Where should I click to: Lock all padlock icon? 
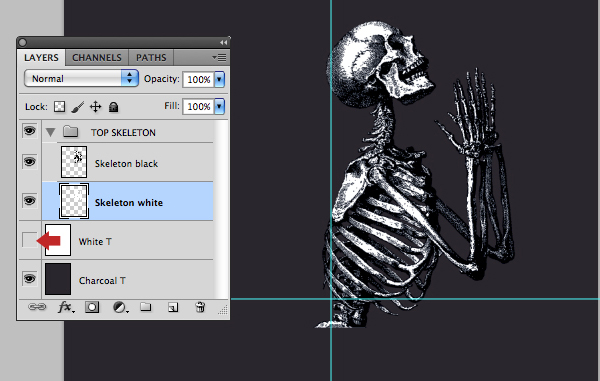[x=113, y=107]
